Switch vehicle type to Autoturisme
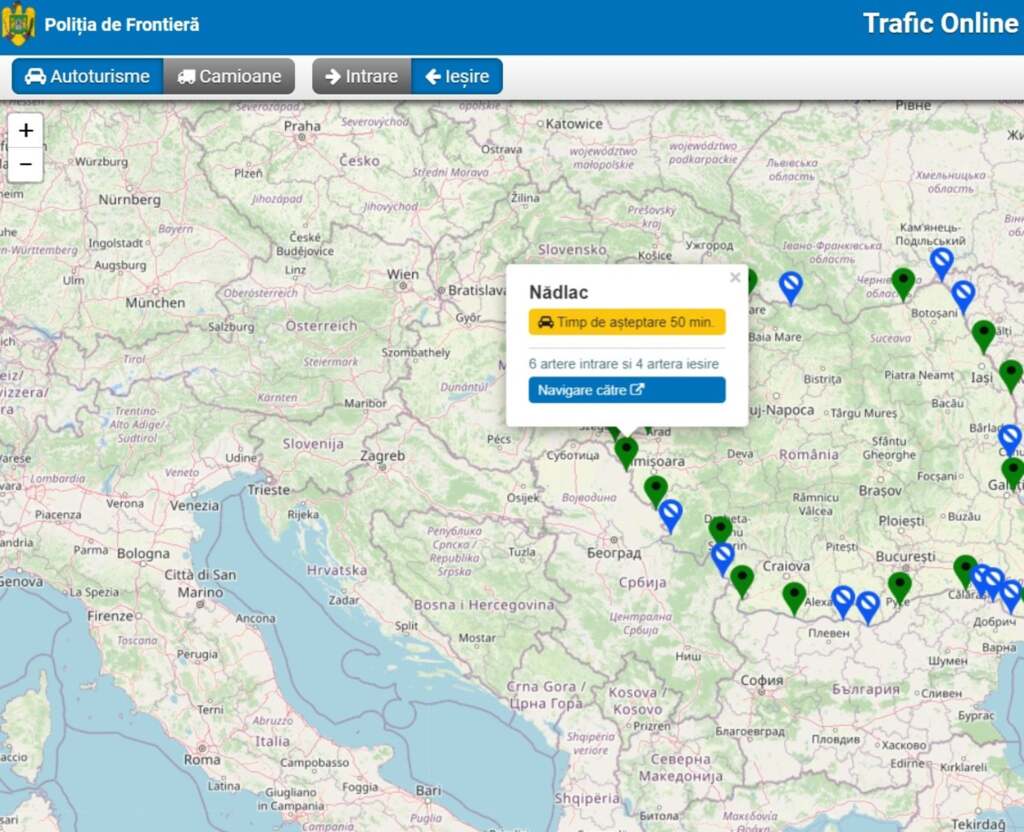The height and width of the screenshot is (832, 1024). pyautogui.click(x=87, y=76)
